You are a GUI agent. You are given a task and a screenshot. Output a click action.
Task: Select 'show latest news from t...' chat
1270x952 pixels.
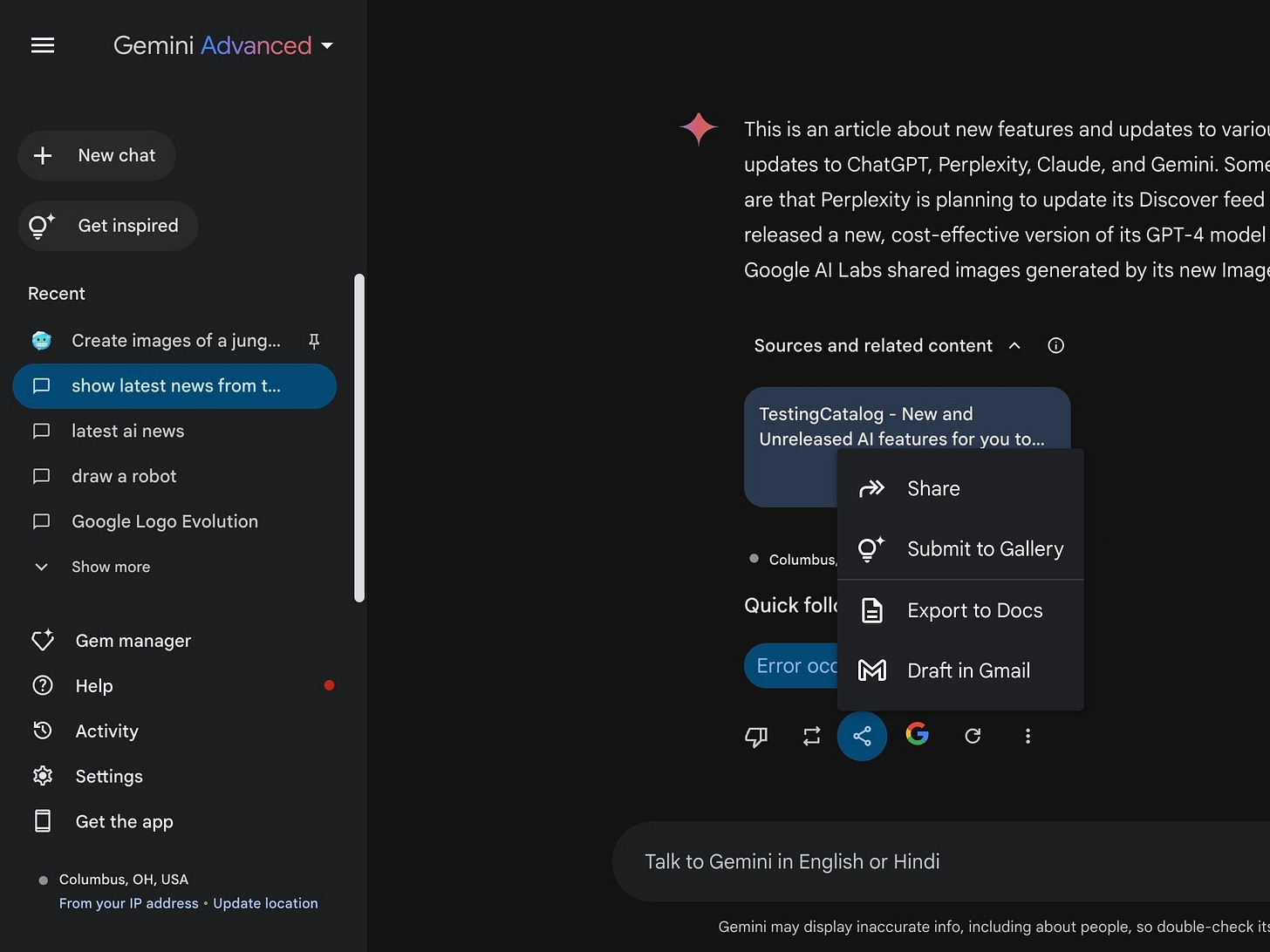coord(175,386)
